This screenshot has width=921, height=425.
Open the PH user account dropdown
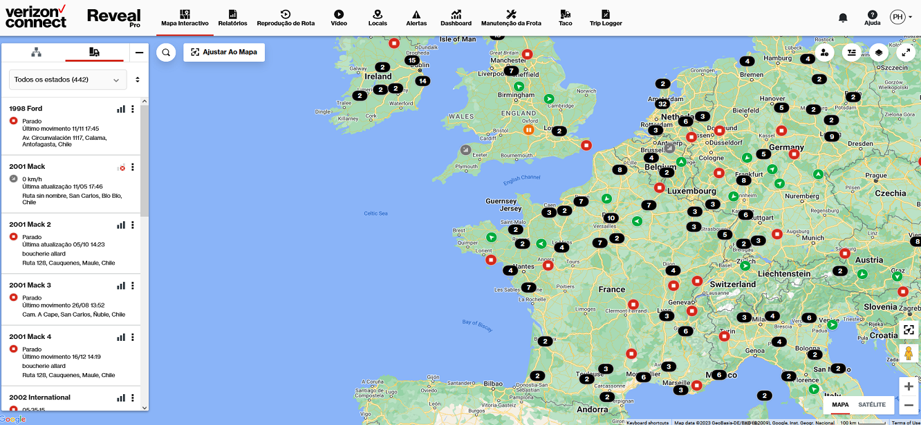coord(900,17)
